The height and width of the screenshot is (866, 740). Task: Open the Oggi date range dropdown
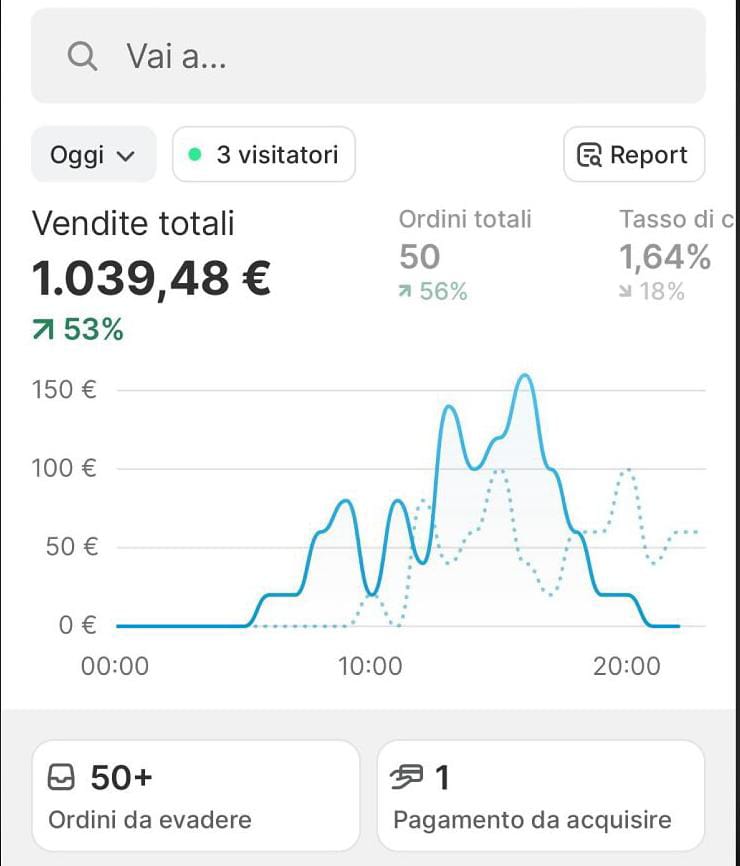tap(92, 155)
